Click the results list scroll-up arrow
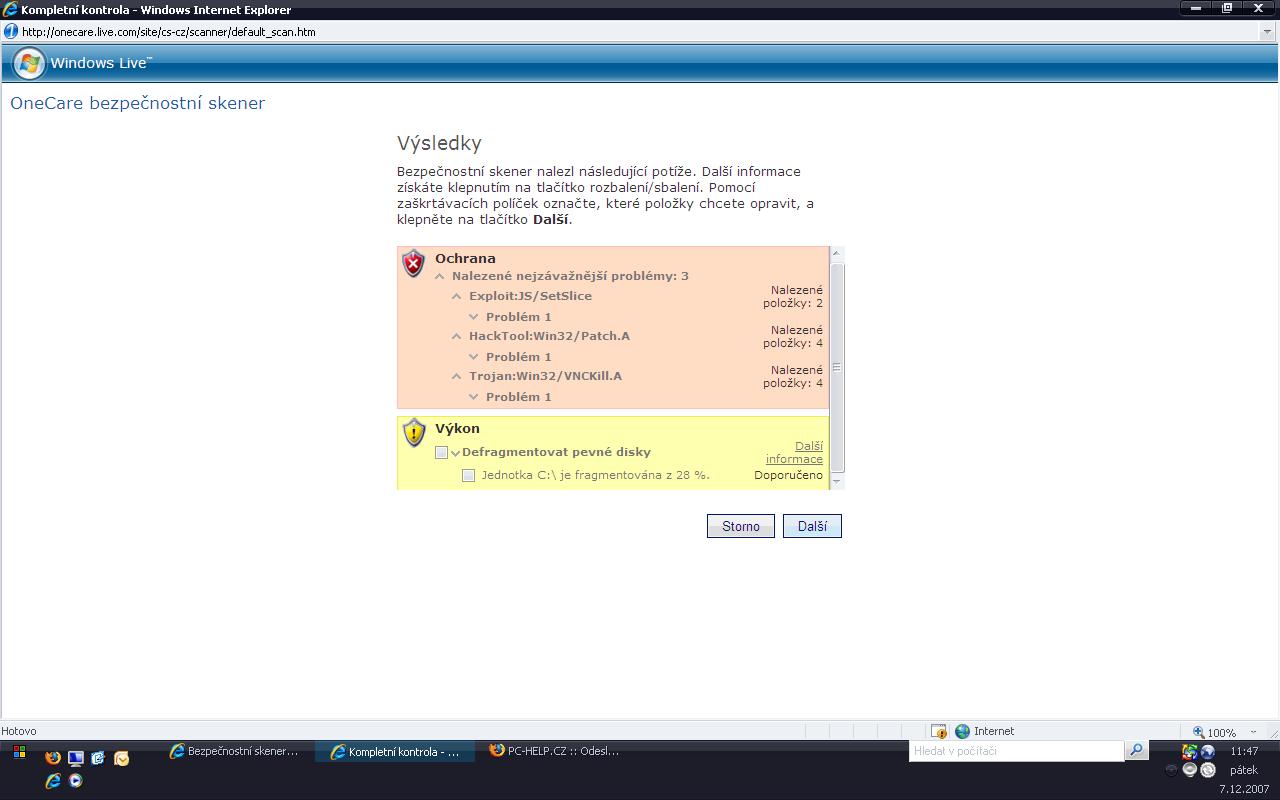 pos(837,254)
